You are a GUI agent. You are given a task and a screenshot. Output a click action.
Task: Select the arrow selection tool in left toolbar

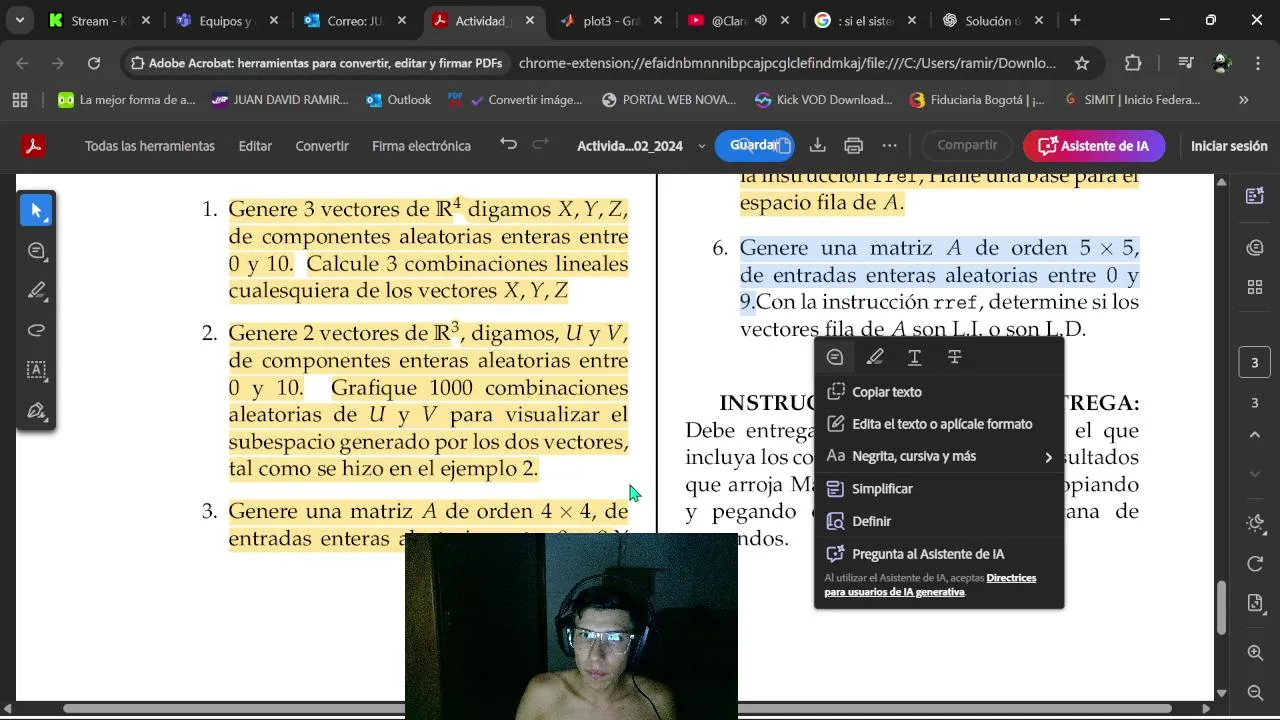[x=37, y=210]
